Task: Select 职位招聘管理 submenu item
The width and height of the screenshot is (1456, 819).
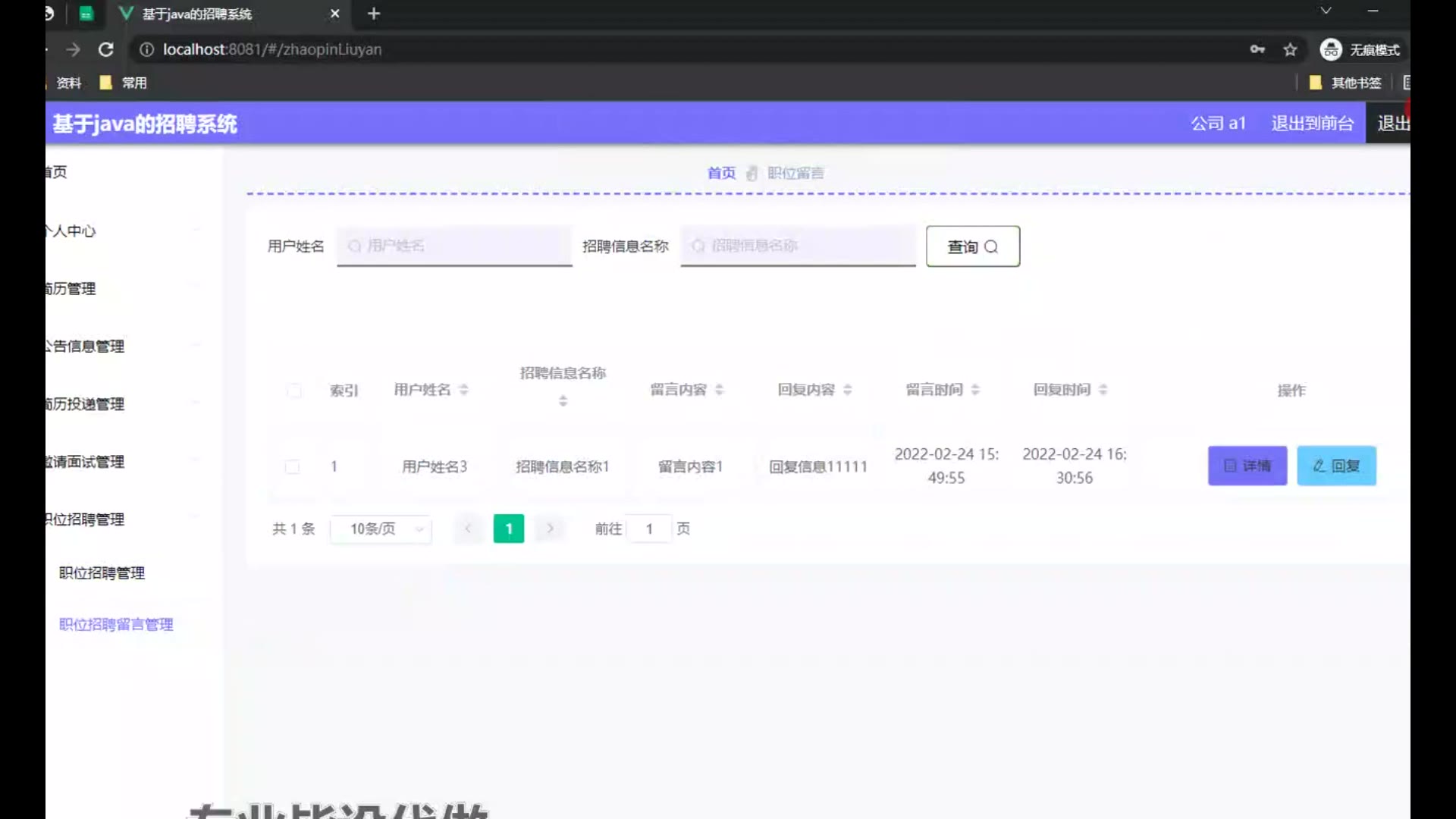Action: pyautogui.click(x=102, y=573)
